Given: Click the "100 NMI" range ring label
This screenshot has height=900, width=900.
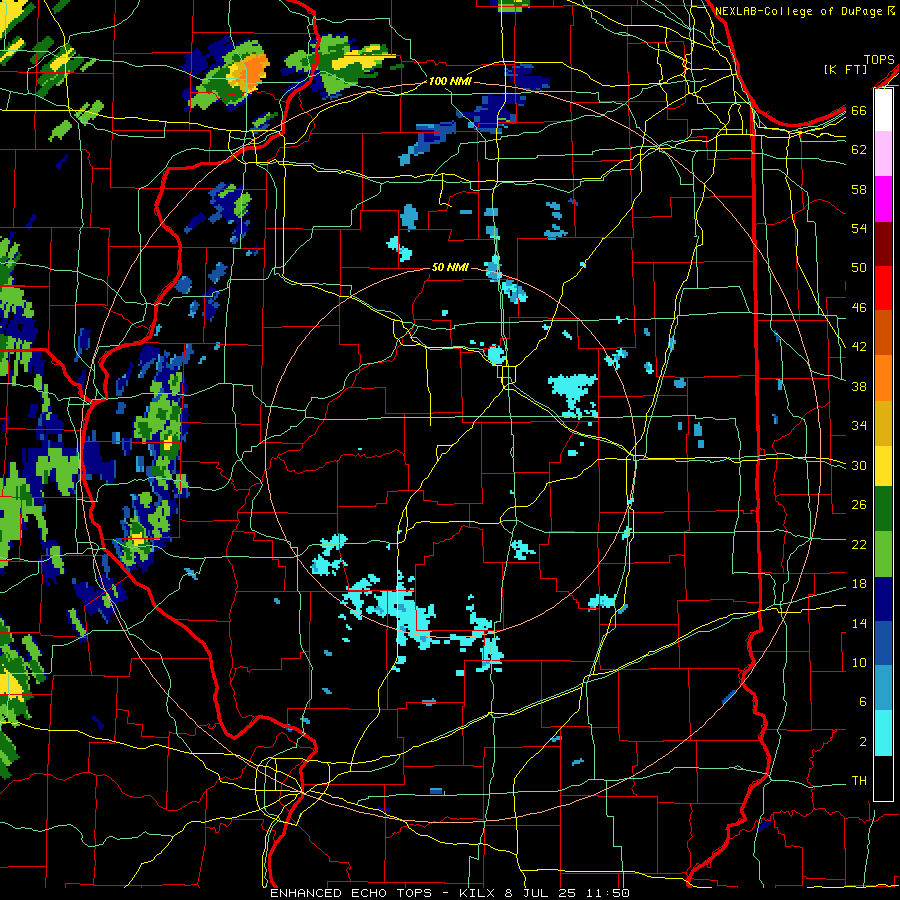Looking at the screenshot, I should coord(450,82).
